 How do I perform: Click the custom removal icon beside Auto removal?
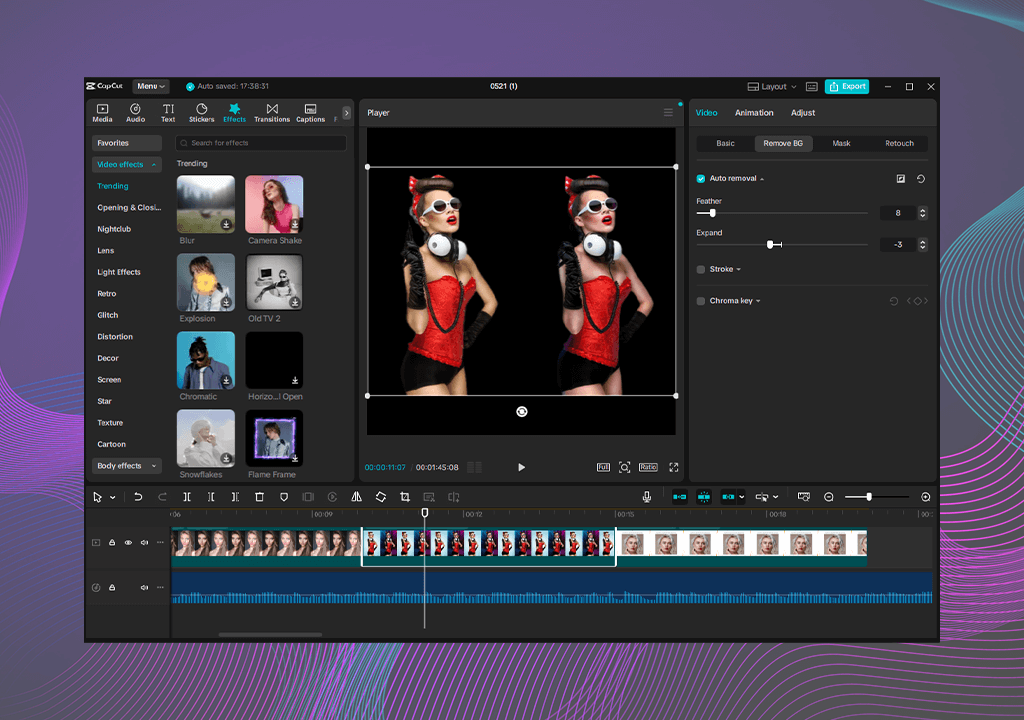(901, 178)
